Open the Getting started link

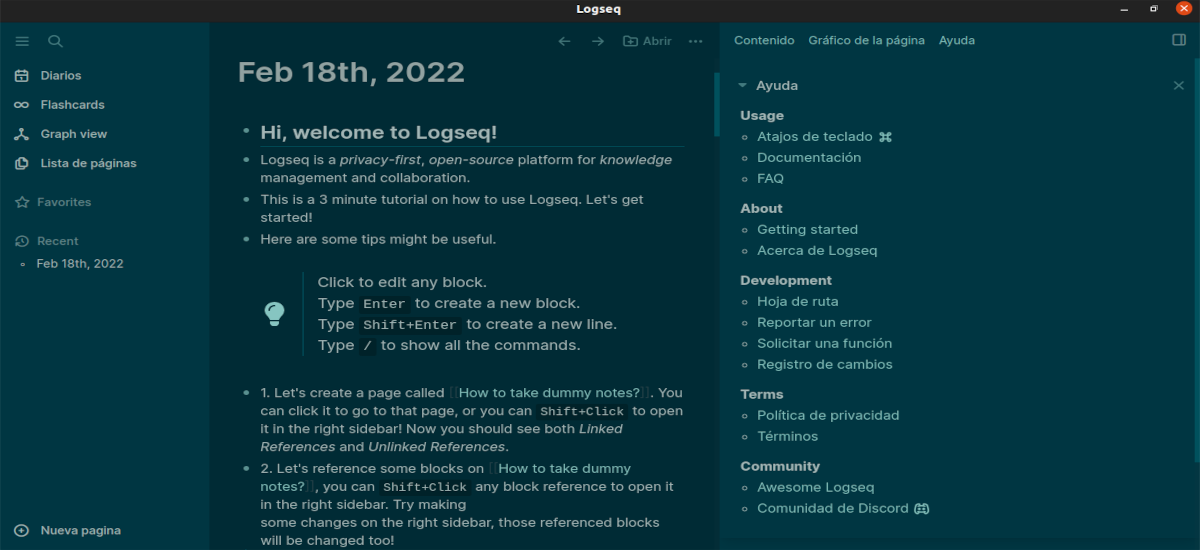[807, 230]
